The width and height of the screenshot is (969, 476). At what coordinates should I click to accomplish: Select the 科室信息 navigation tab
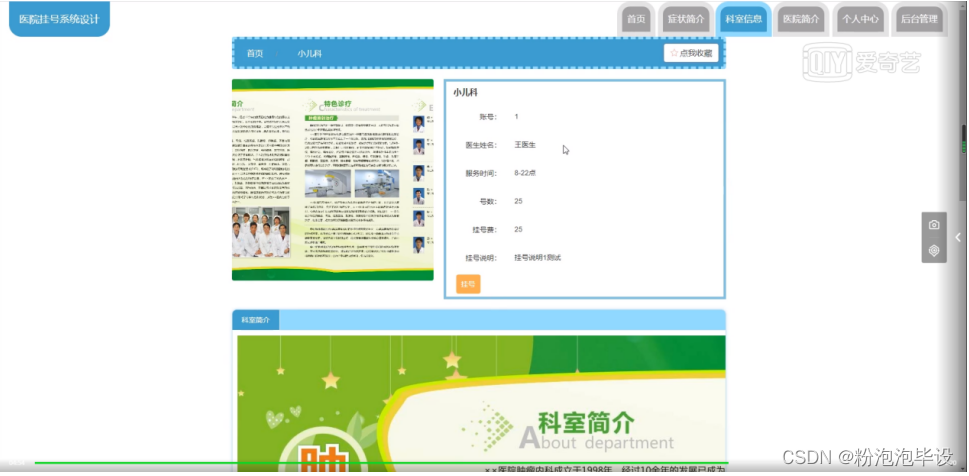743,19
